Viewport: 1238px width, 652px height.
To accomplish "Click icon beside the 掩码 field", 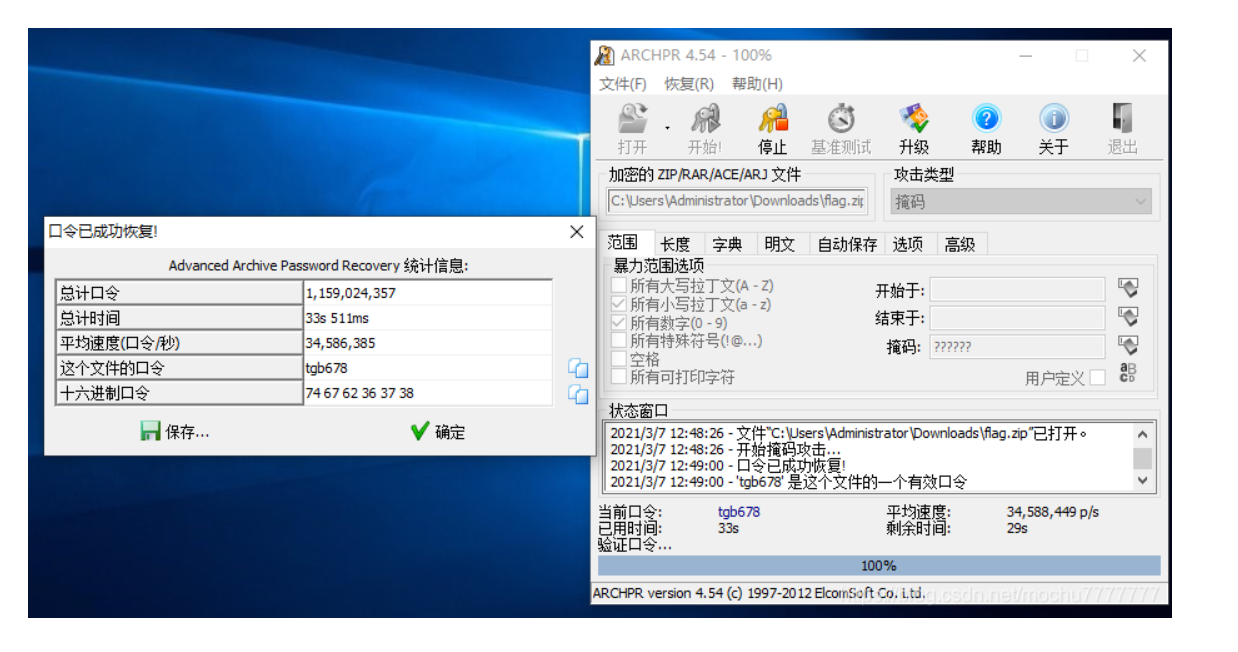I will coord(1128,346).
